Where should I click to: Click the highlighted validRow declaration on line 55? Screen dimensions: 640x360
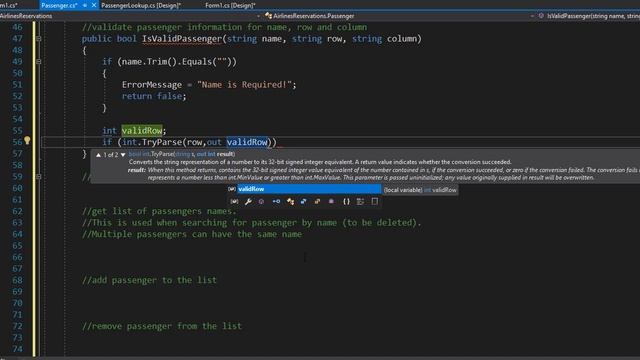click(142, 131)
